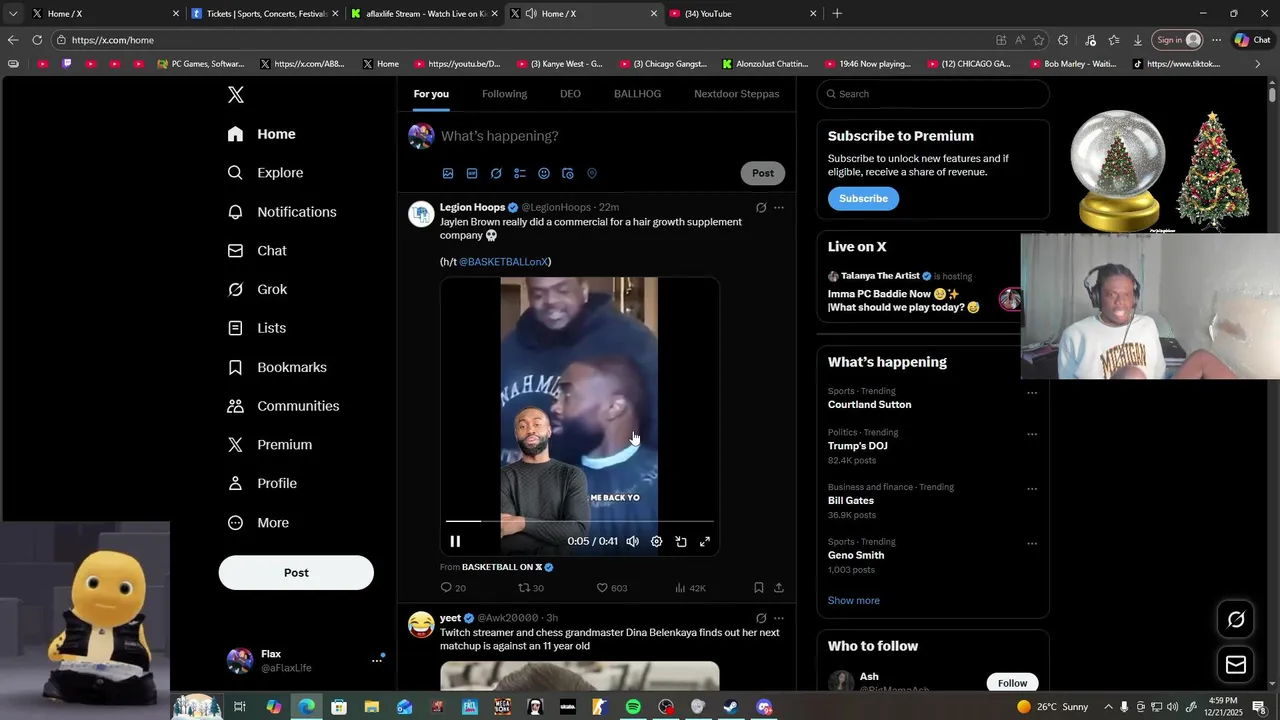Click Show more under What's happening
This screenshot has height=720, width=1280.
click(x=854, y=601)
